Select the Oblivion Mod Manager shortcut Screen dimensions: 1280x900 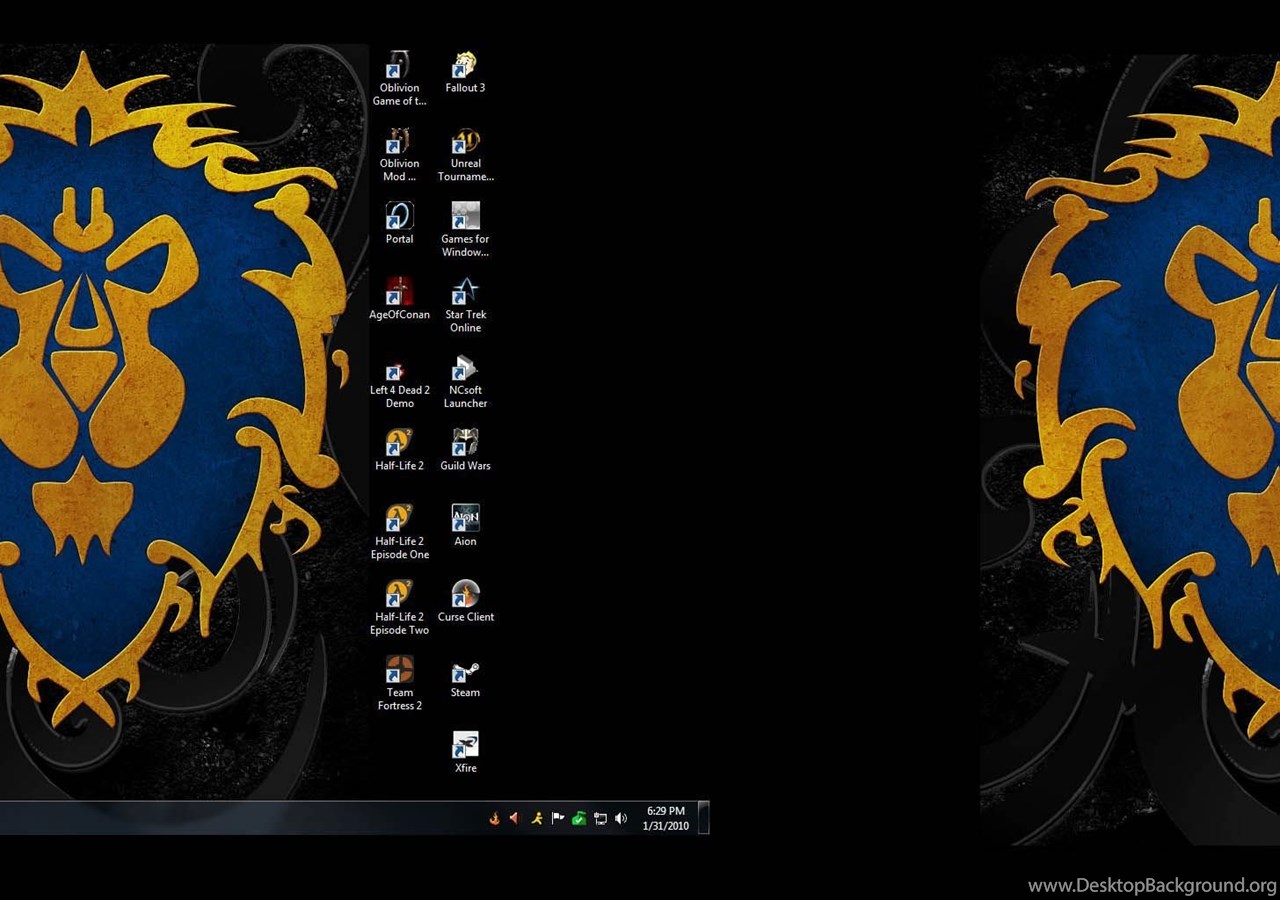tap(399, 154)
